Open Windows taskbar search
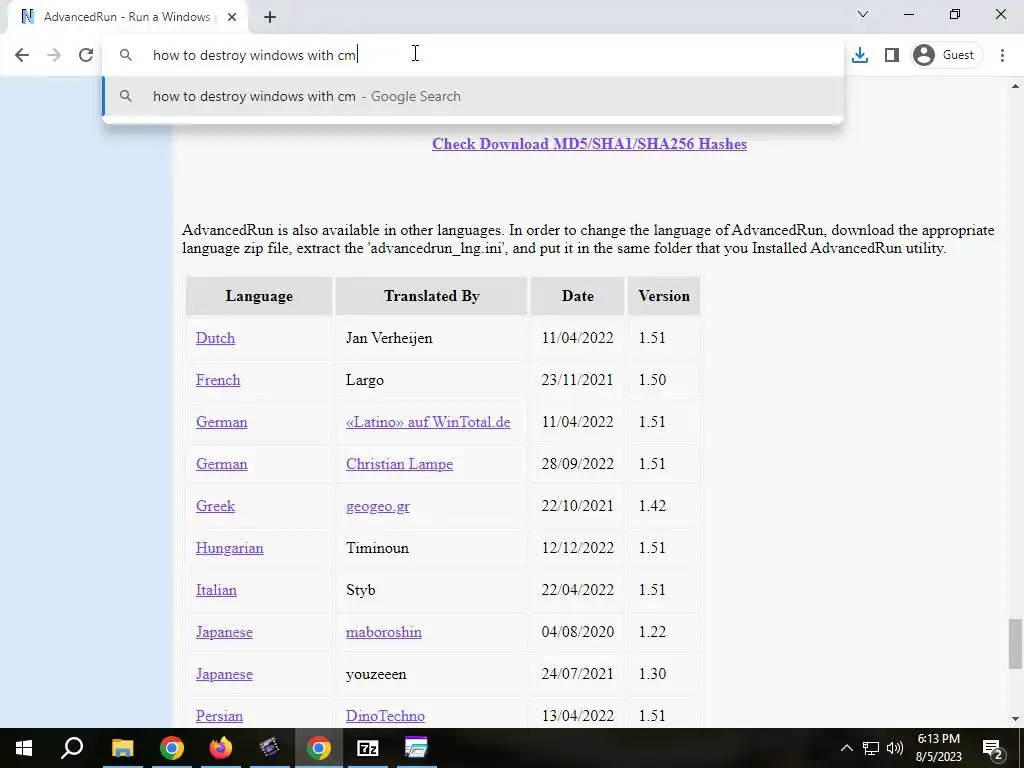 click(x=72, y=748)
